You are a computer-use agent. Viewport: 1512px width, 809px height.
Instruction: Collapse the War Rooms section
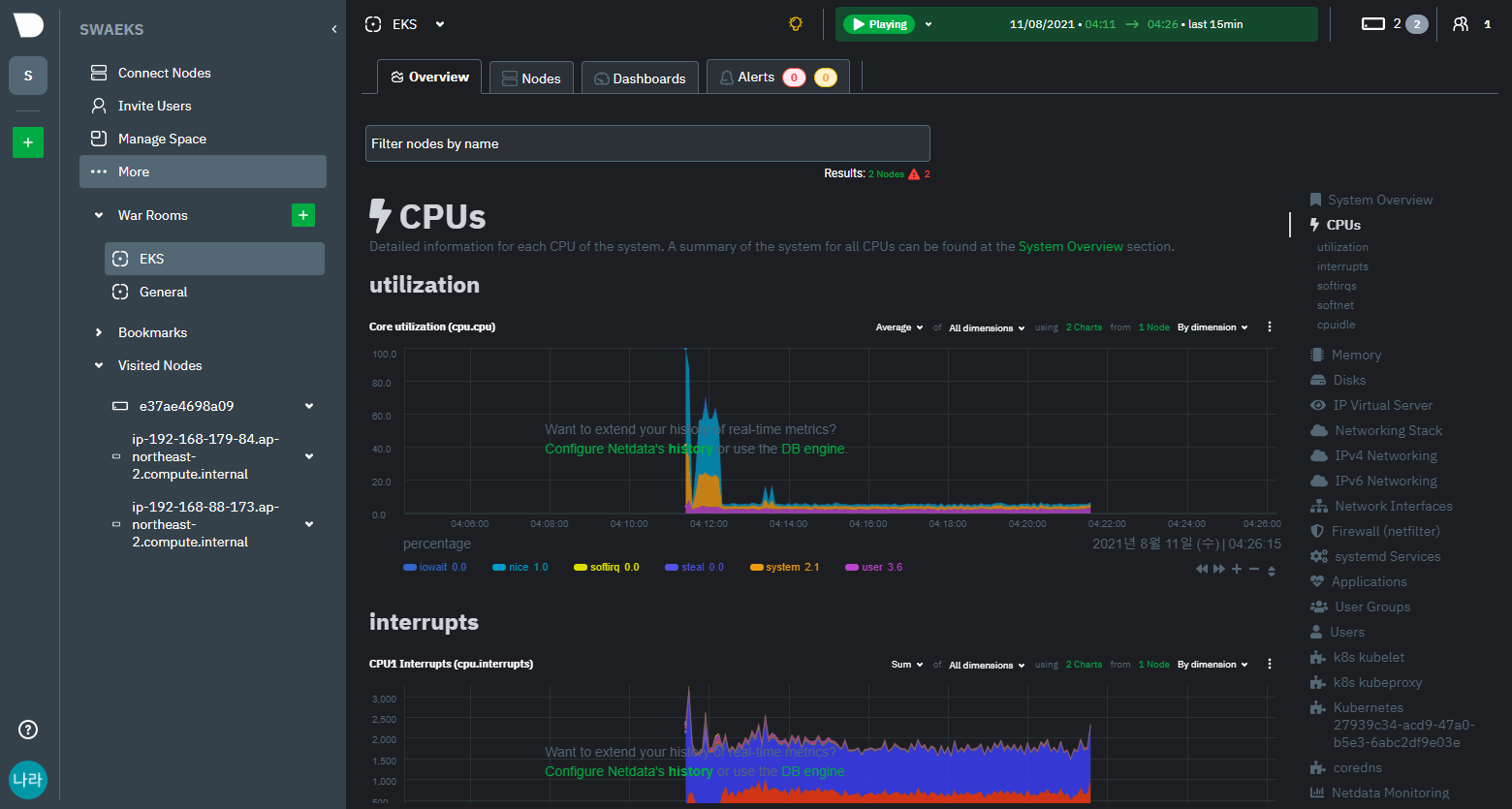[99, 215]
